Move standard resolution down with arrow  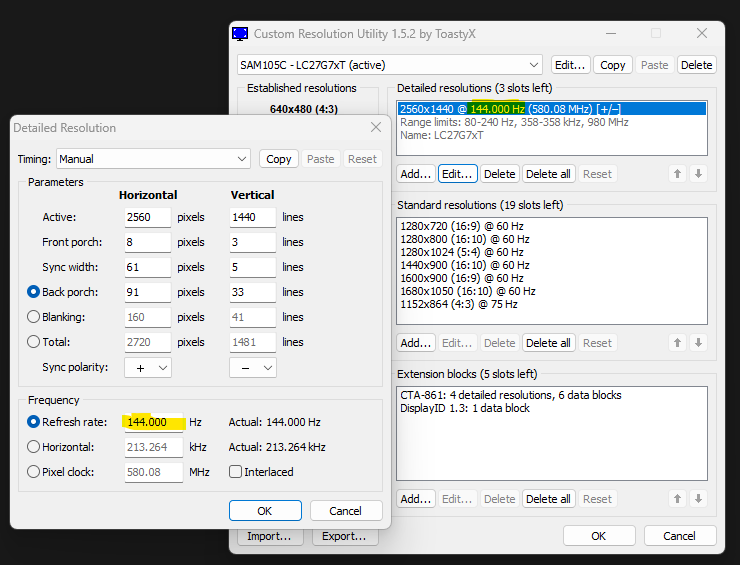698,343
